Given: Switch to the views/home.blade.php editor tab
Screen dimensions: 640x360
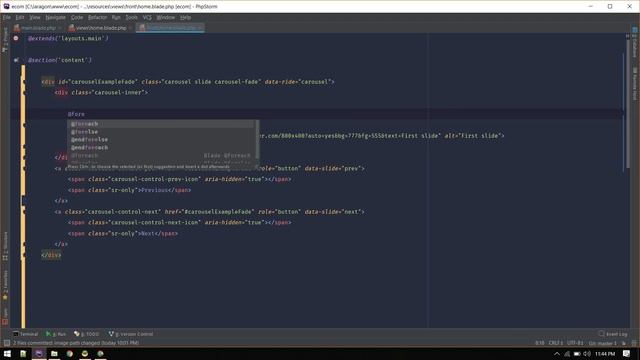Looking at the screenshot, I should tap(101, 28).
